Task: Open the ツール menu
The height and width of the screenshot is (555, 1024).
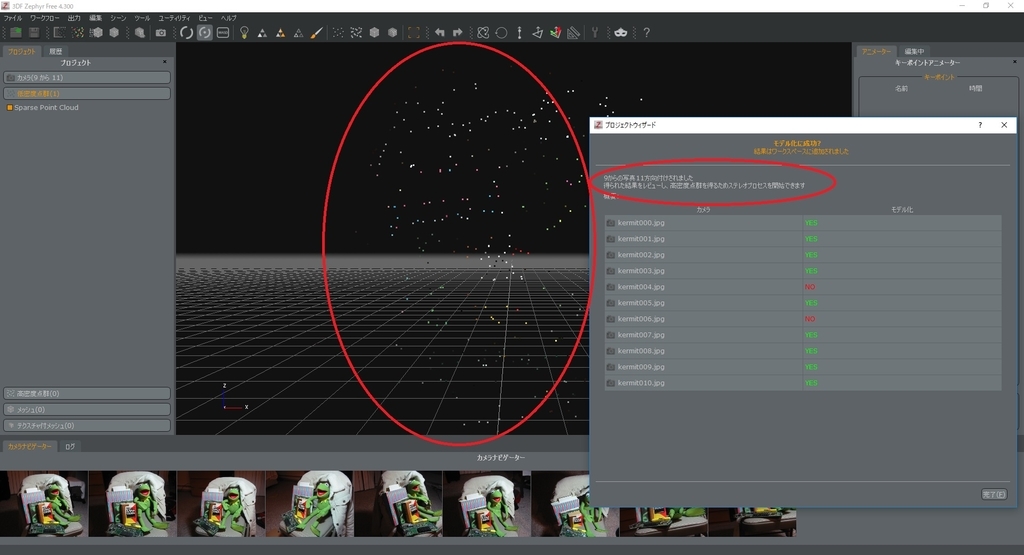Action: [142, 18]
